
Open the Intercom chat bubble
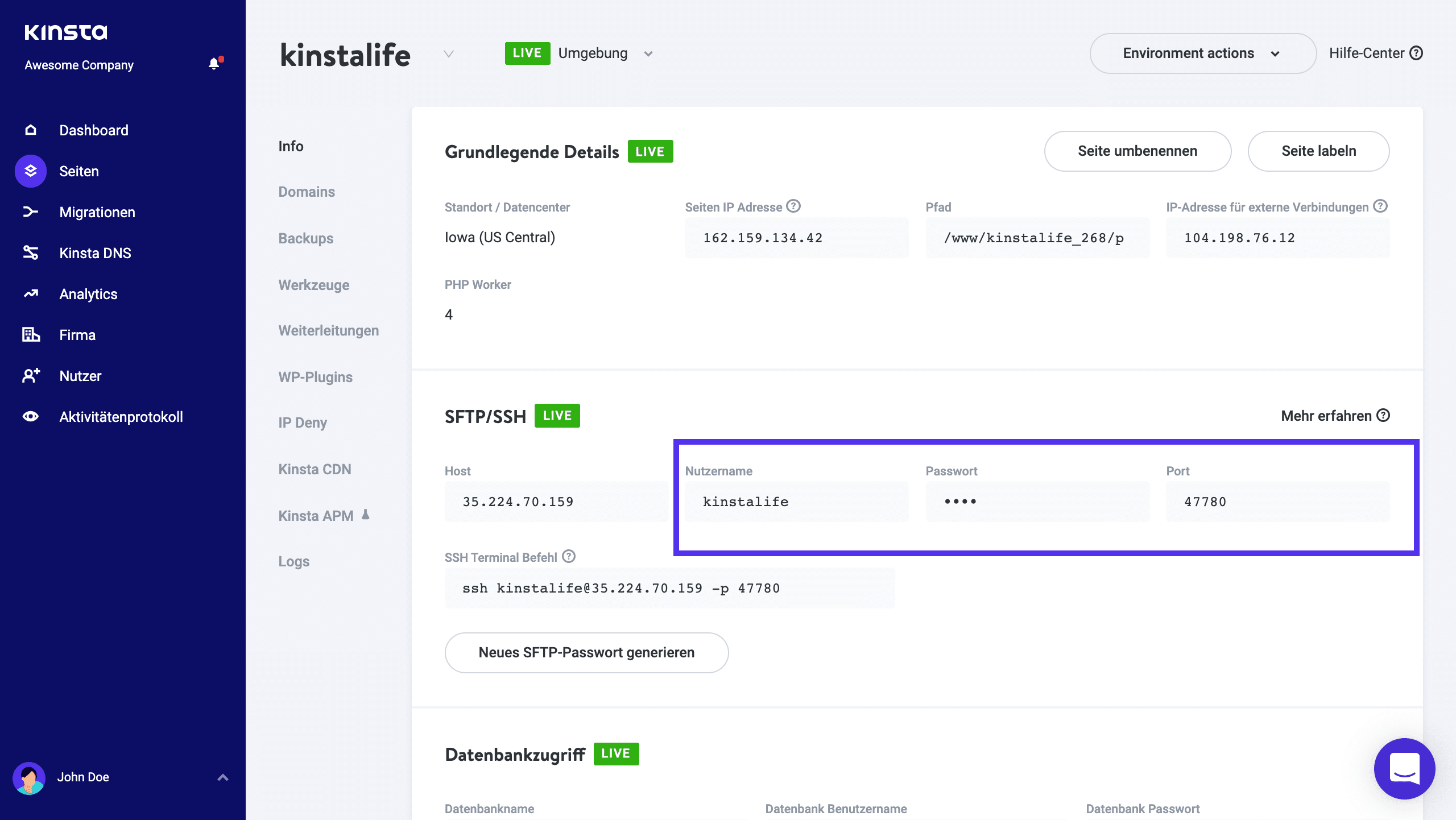pos(1404,769)
